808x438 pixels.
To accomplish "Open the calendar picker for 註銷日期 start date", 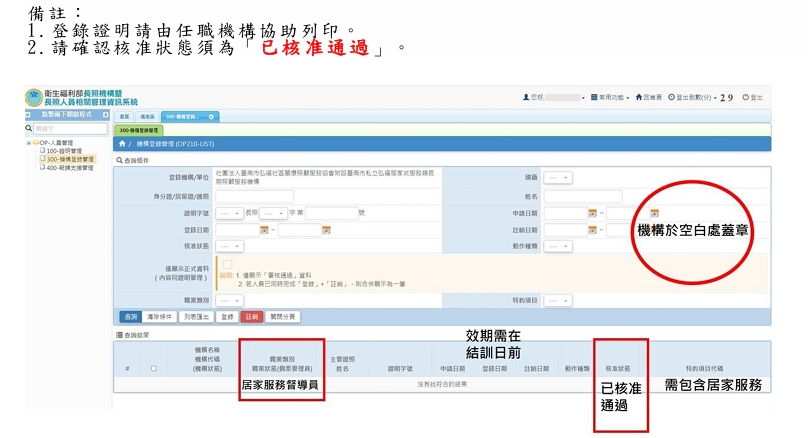I will pos(592,230).
